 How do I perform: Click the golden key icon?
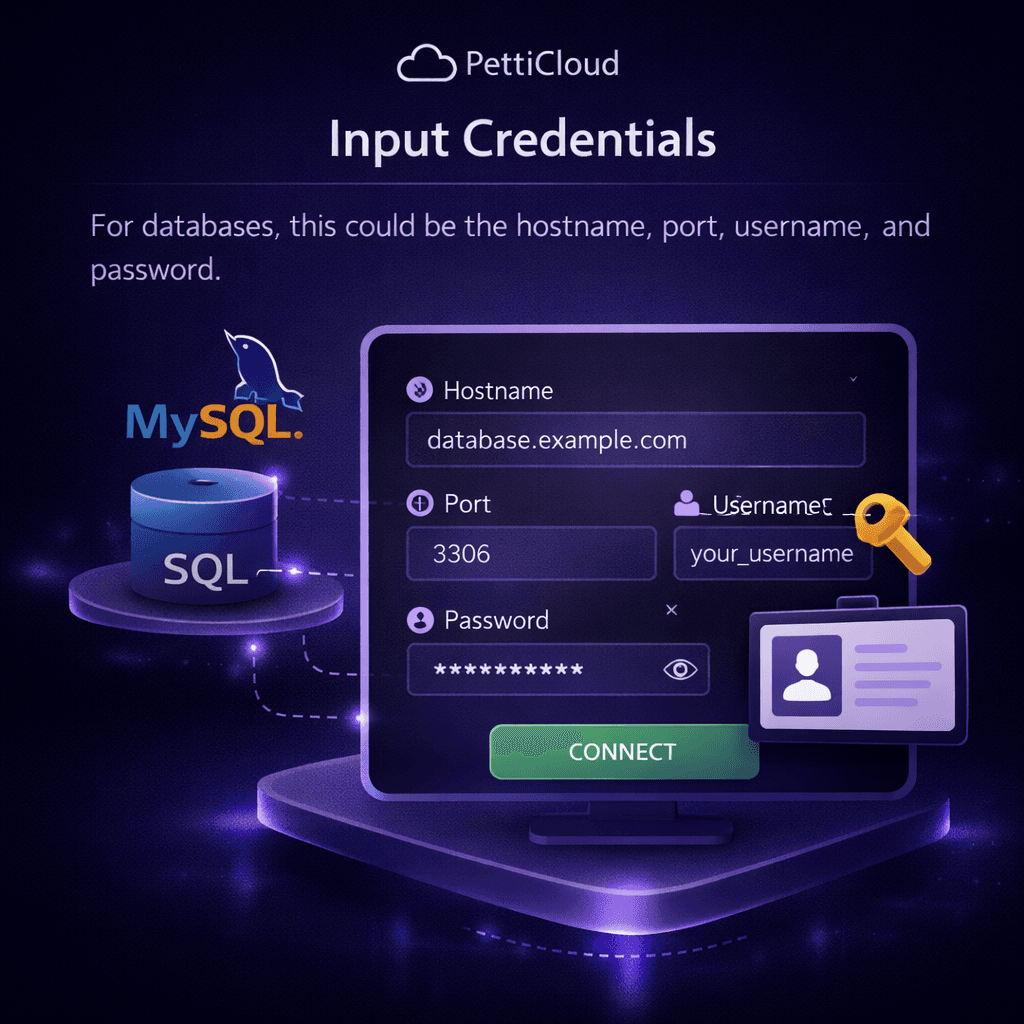click(893, 532)
